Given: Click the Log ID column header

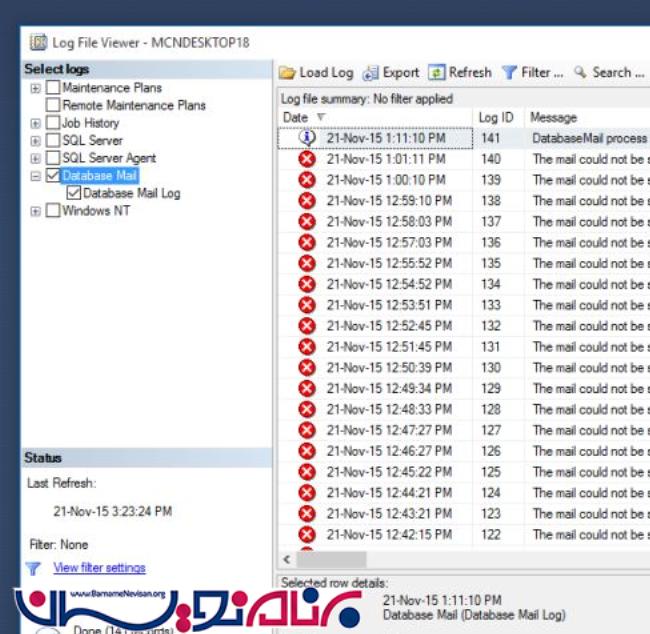Looking at the screenshot, I should (496, 117).
